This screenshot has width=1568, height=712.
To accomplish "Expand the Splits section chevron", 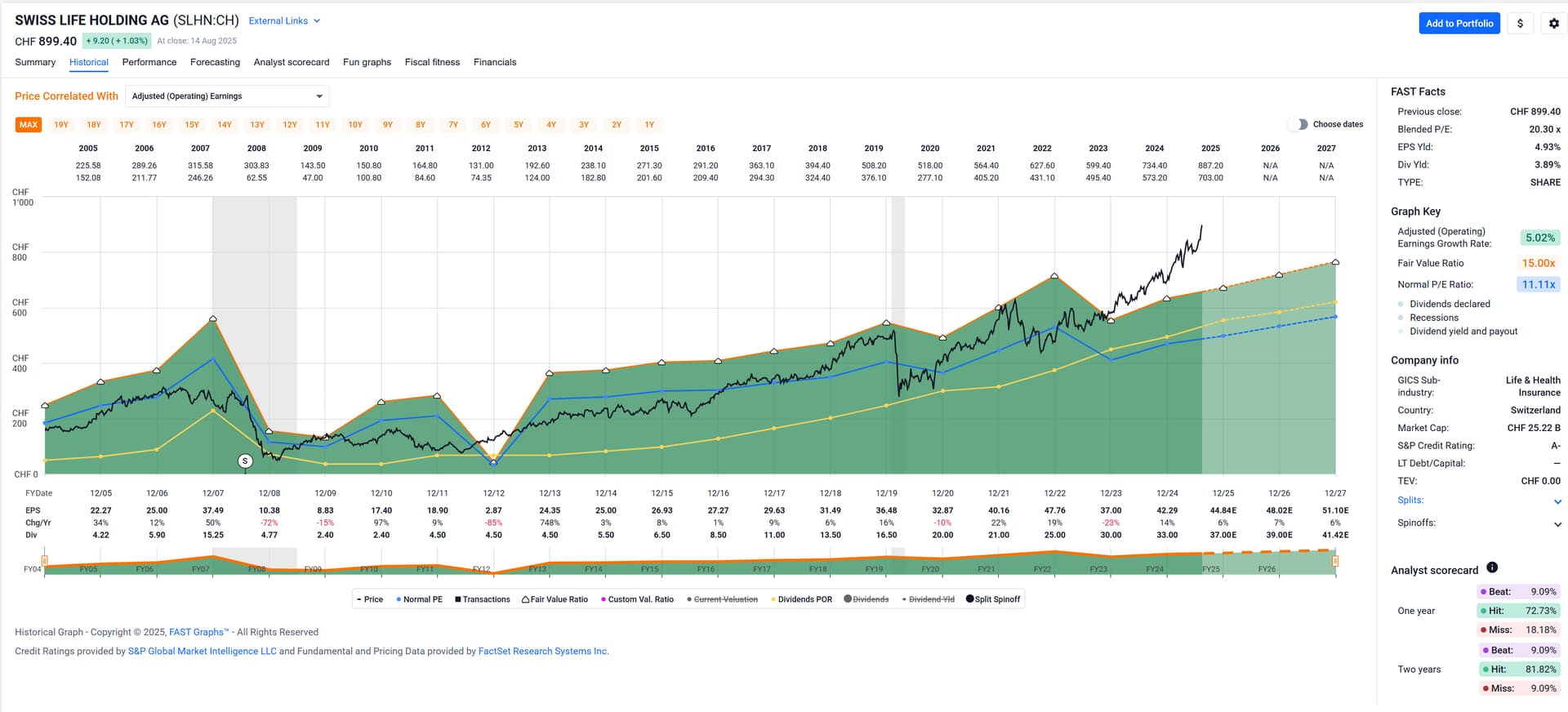I will [1557, 501].
